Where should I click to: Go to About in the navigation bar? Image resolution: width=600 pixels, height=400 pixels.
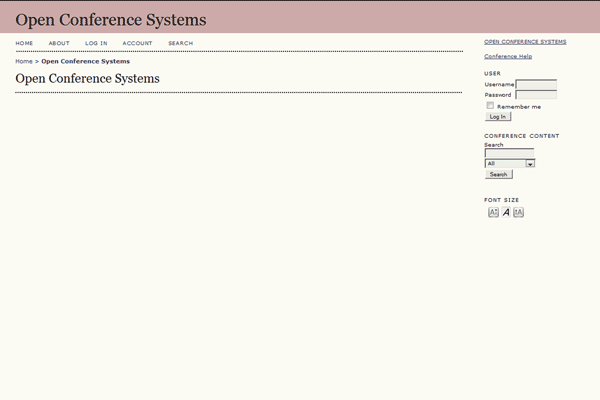tap(59, 44)
